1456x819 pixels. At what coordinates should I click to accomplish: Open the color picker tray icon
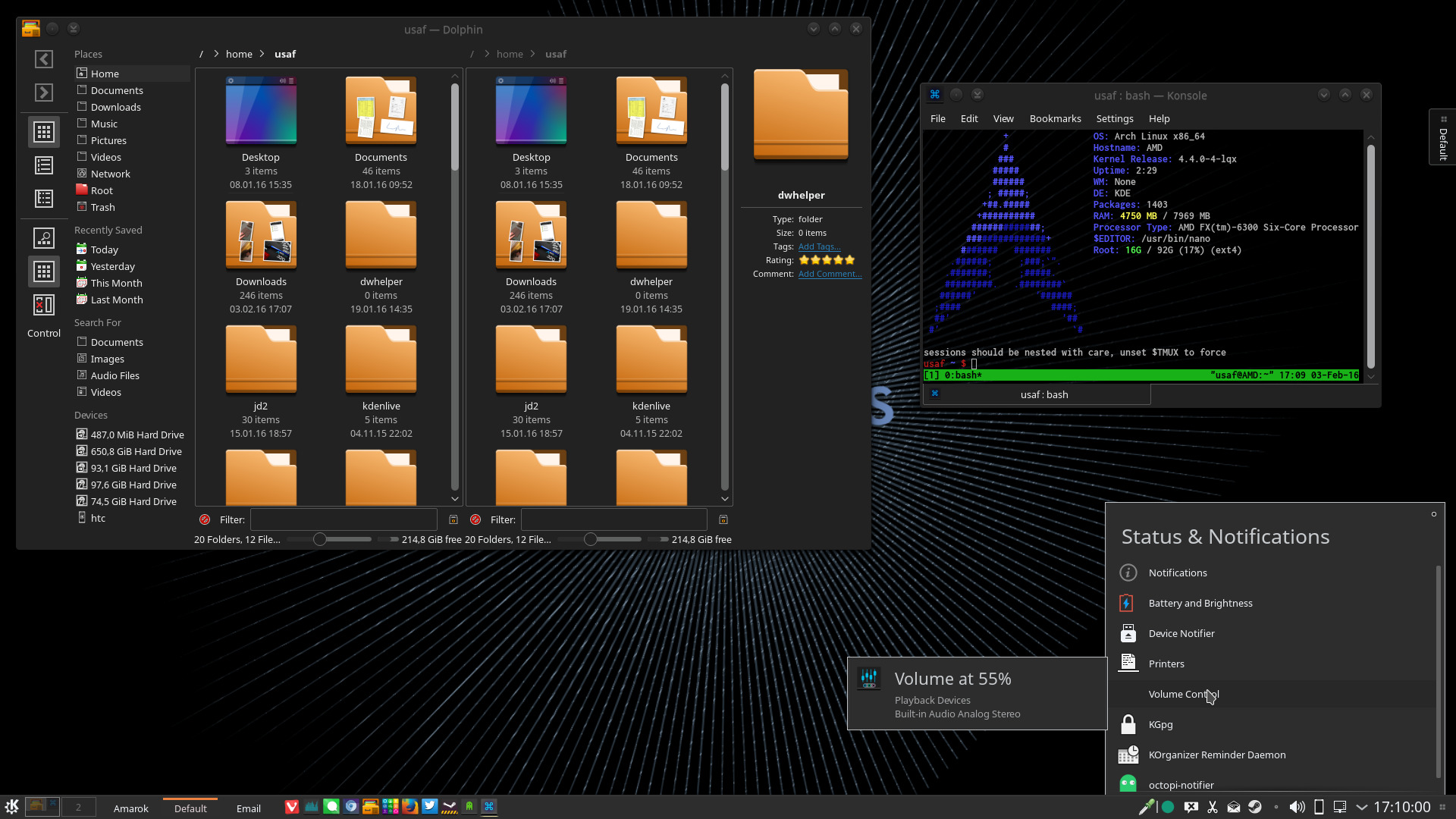coord(1147,807)
